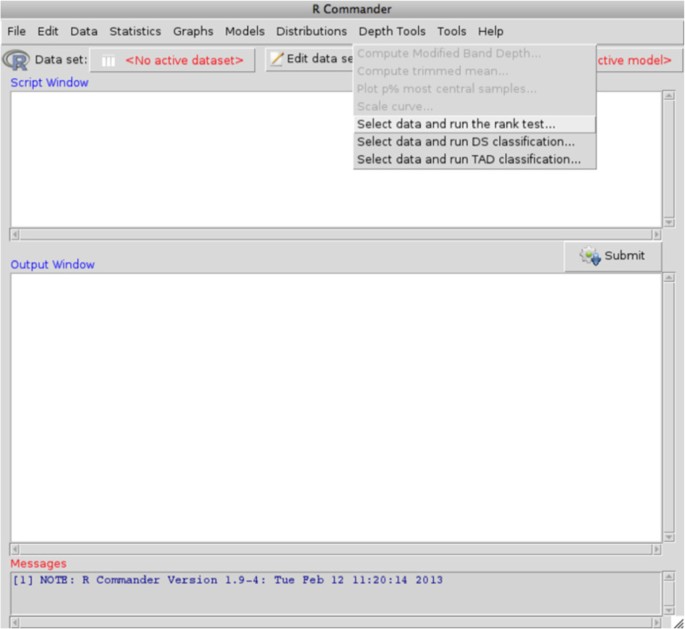Click the active model button
The image size is (685, 629).
pyautogui.click(x=638, y=60)
